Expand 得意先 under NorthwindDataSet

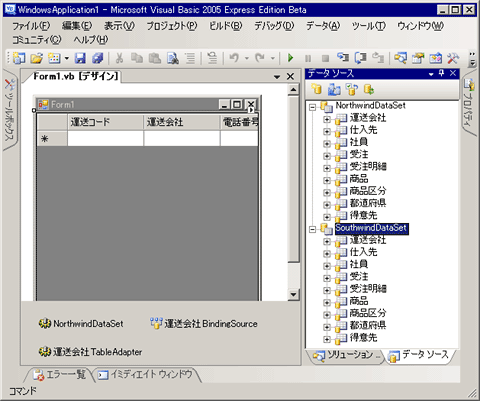(327, 217)
